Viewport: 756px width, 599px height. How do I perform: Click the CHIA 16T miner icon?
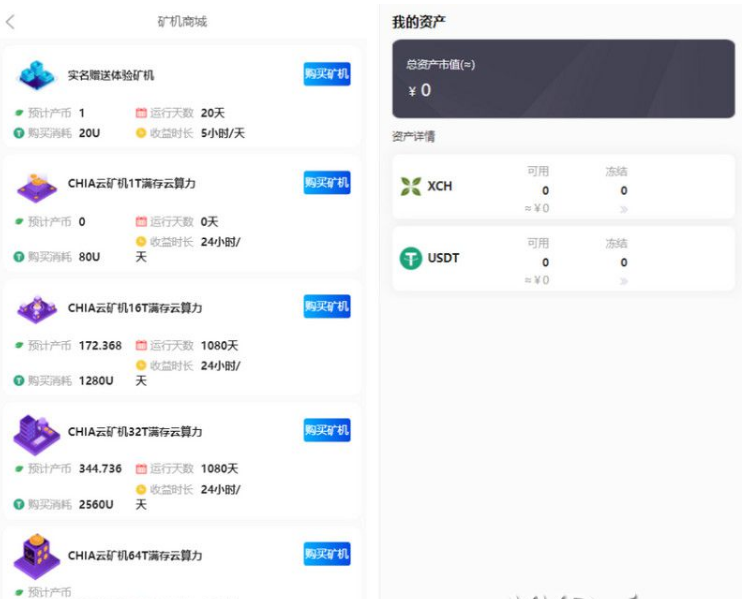coord(38,308)
